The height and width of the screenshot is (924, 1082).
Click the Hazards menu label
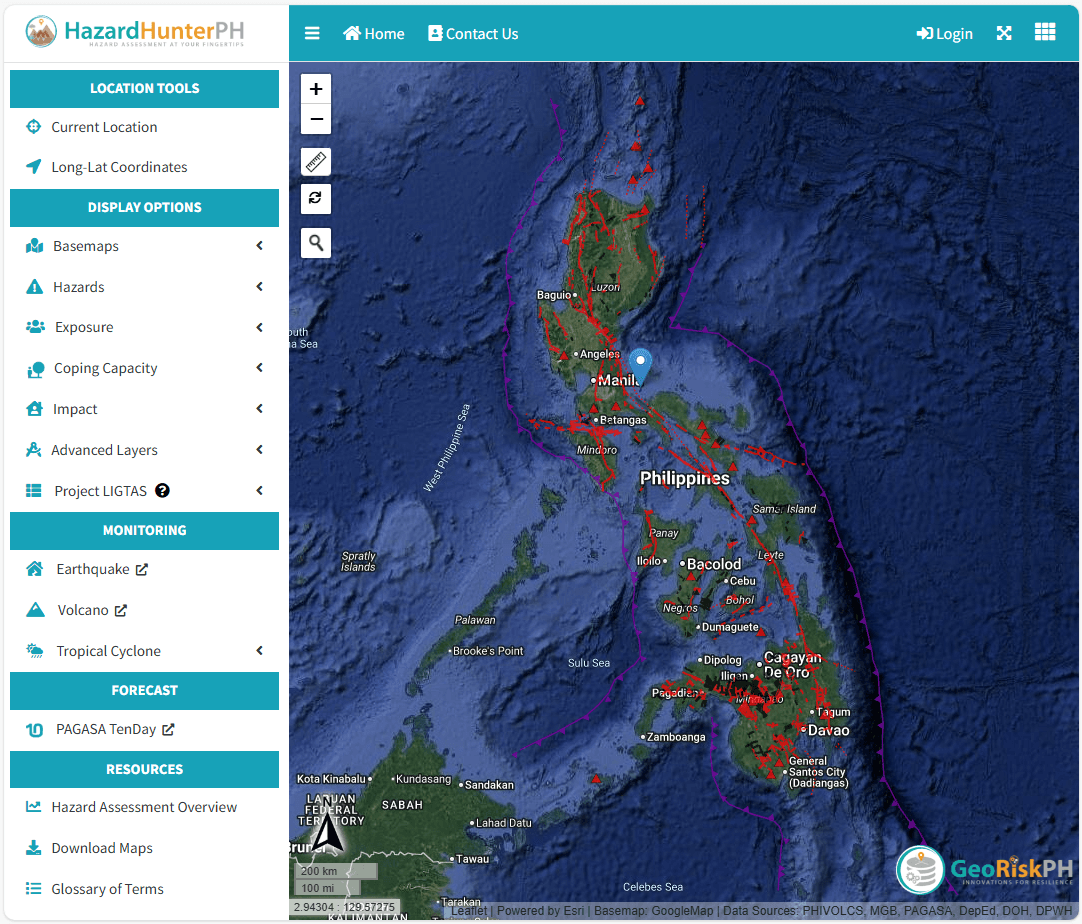tap(79, 287)
